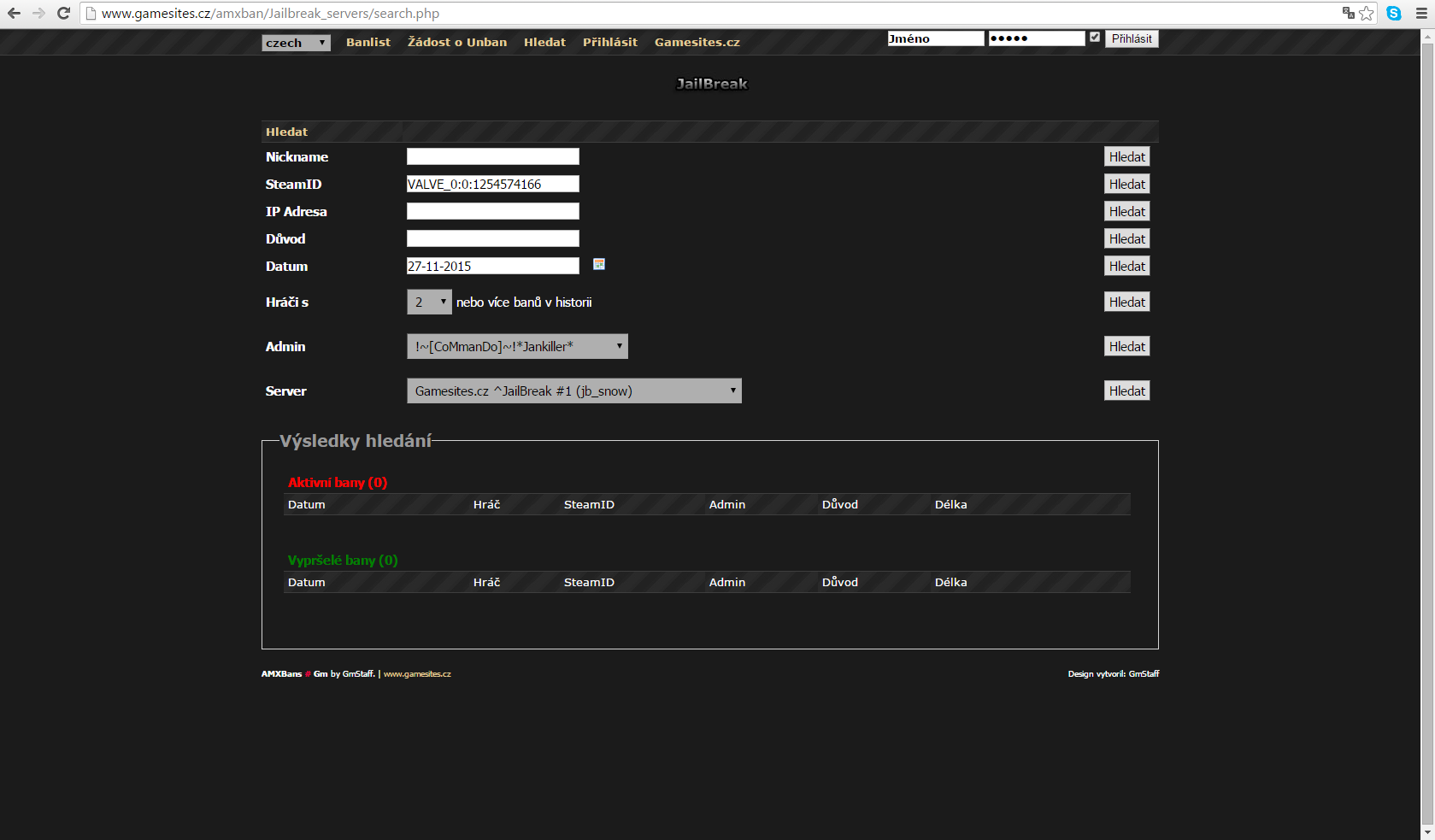Open the Server dropdown showing JailBreak #1
This screenshot has height=840, width=1435.
[573, 391]
